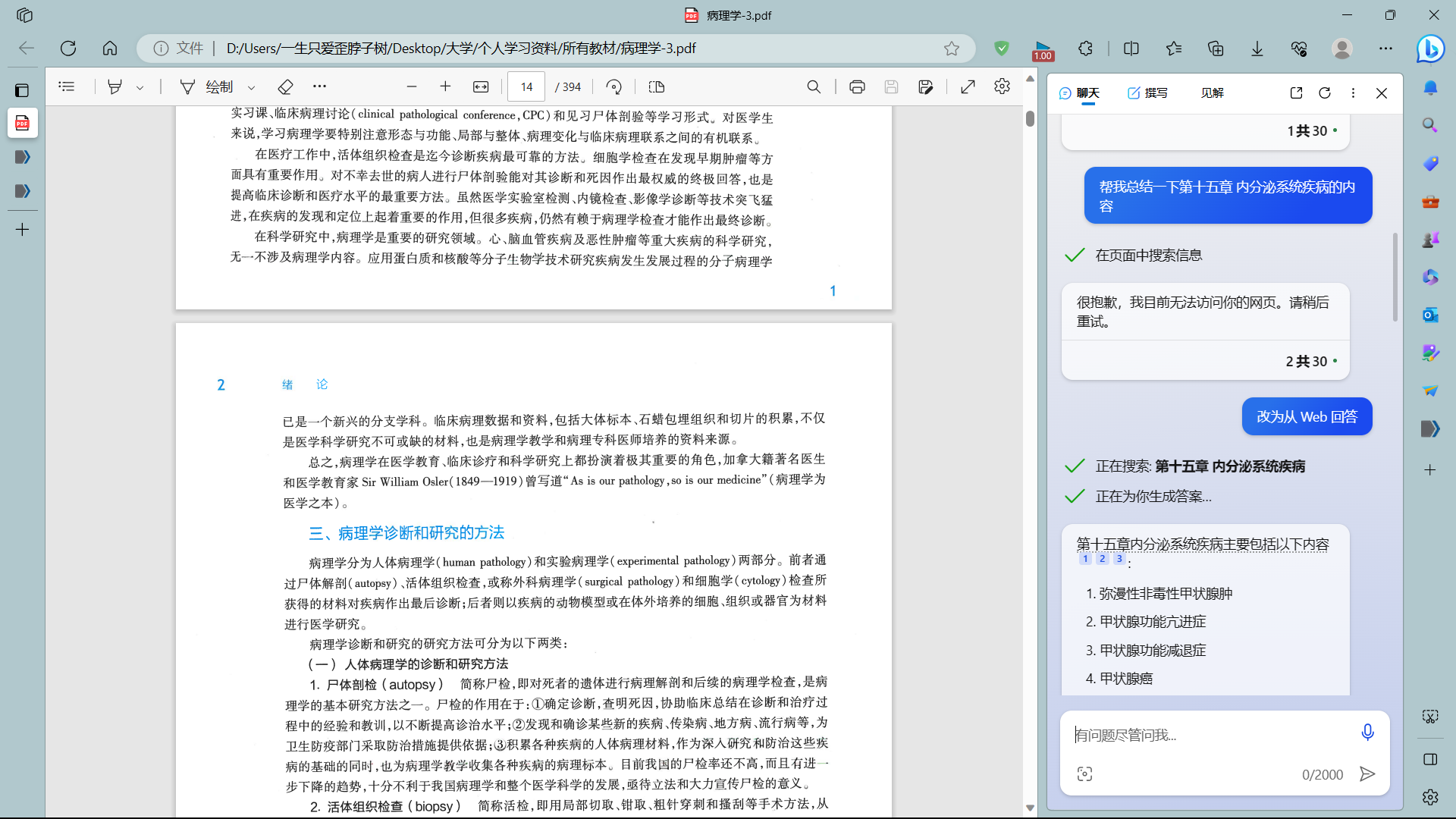Click the 改为从 Web 回答 button
The height and width of the screenshot is (819, 1456).
pyautogui.click(x=1307, y=416)
